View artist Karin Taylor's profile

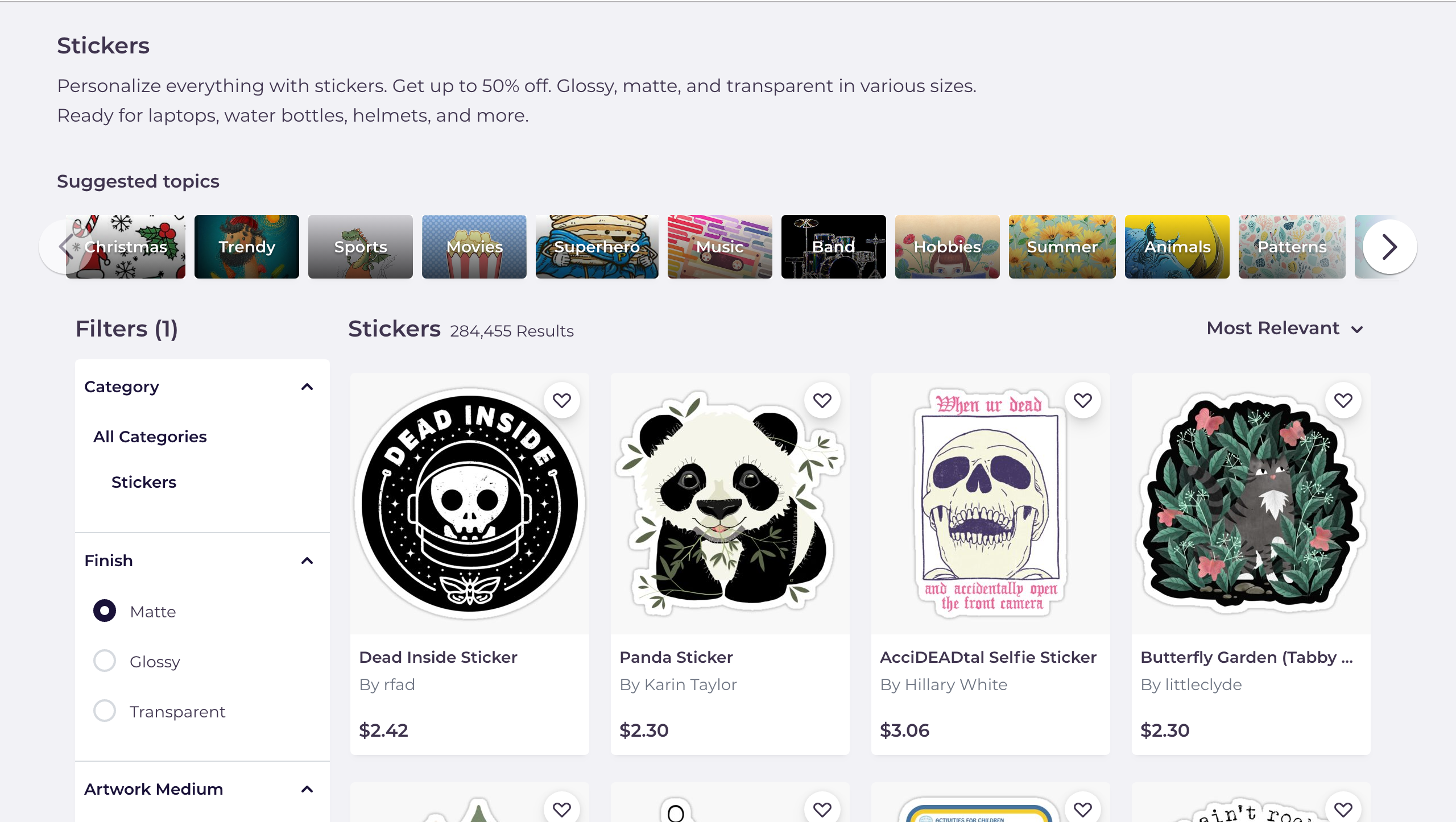pos(679,684)
